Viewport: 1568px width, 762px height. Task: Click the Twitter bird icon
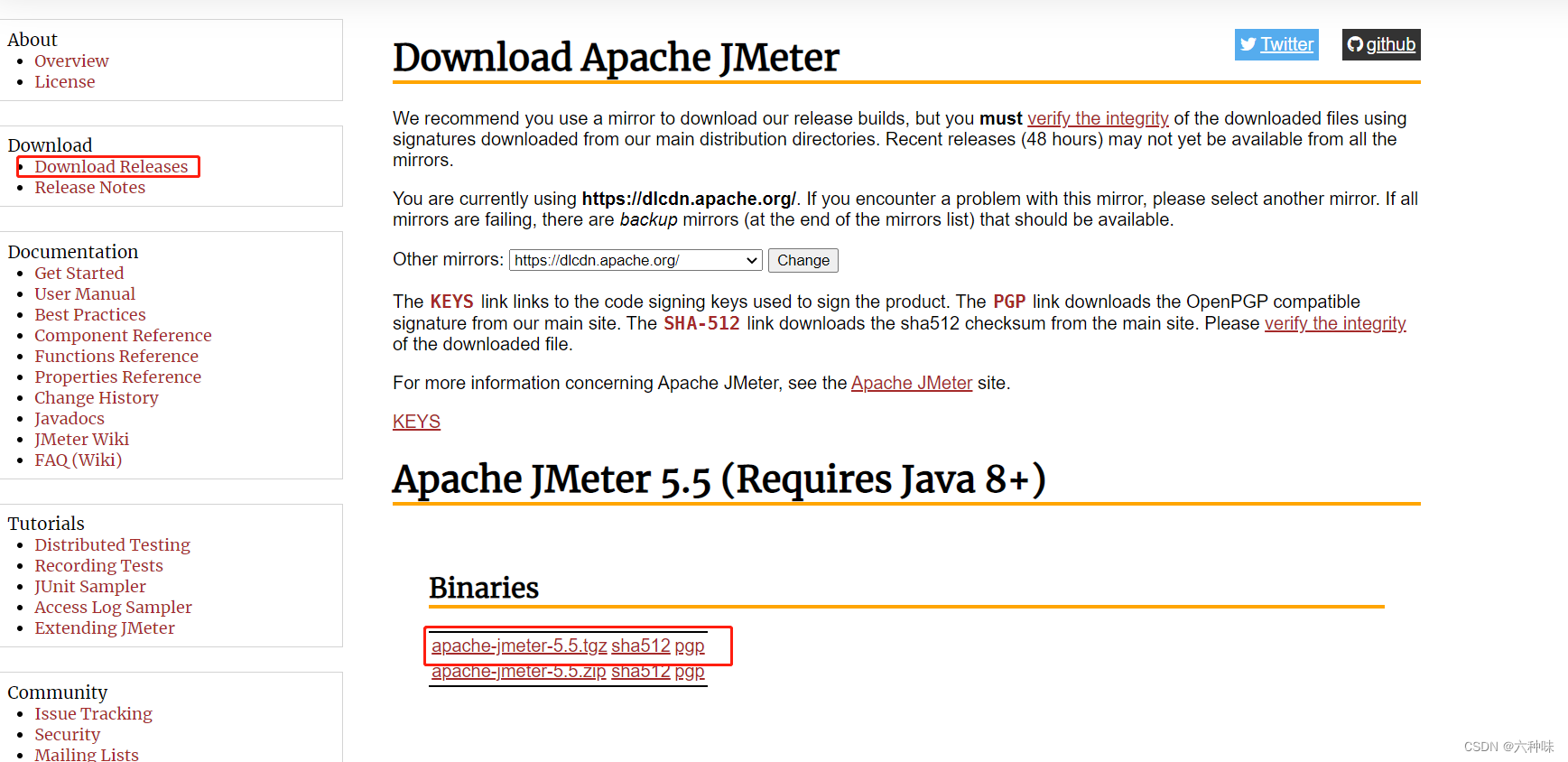[1248, 44]
